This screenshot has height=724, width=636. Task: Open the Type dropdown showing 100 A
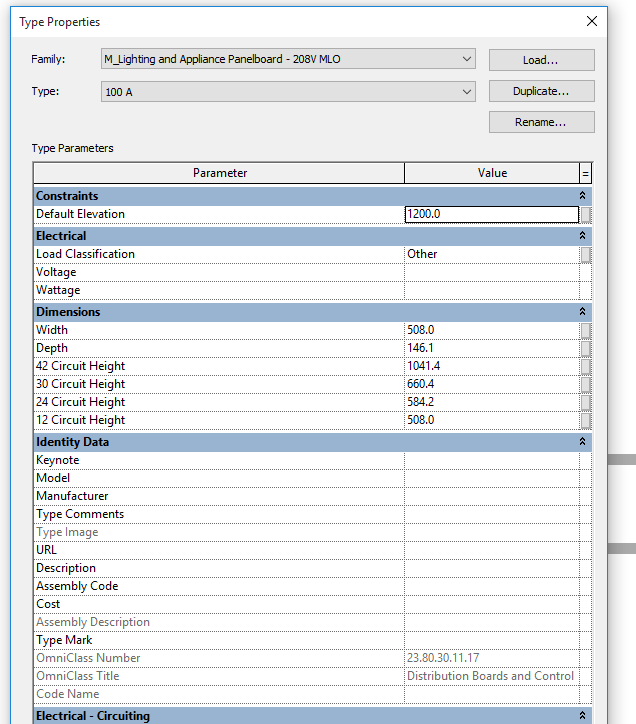coord(288,91)
